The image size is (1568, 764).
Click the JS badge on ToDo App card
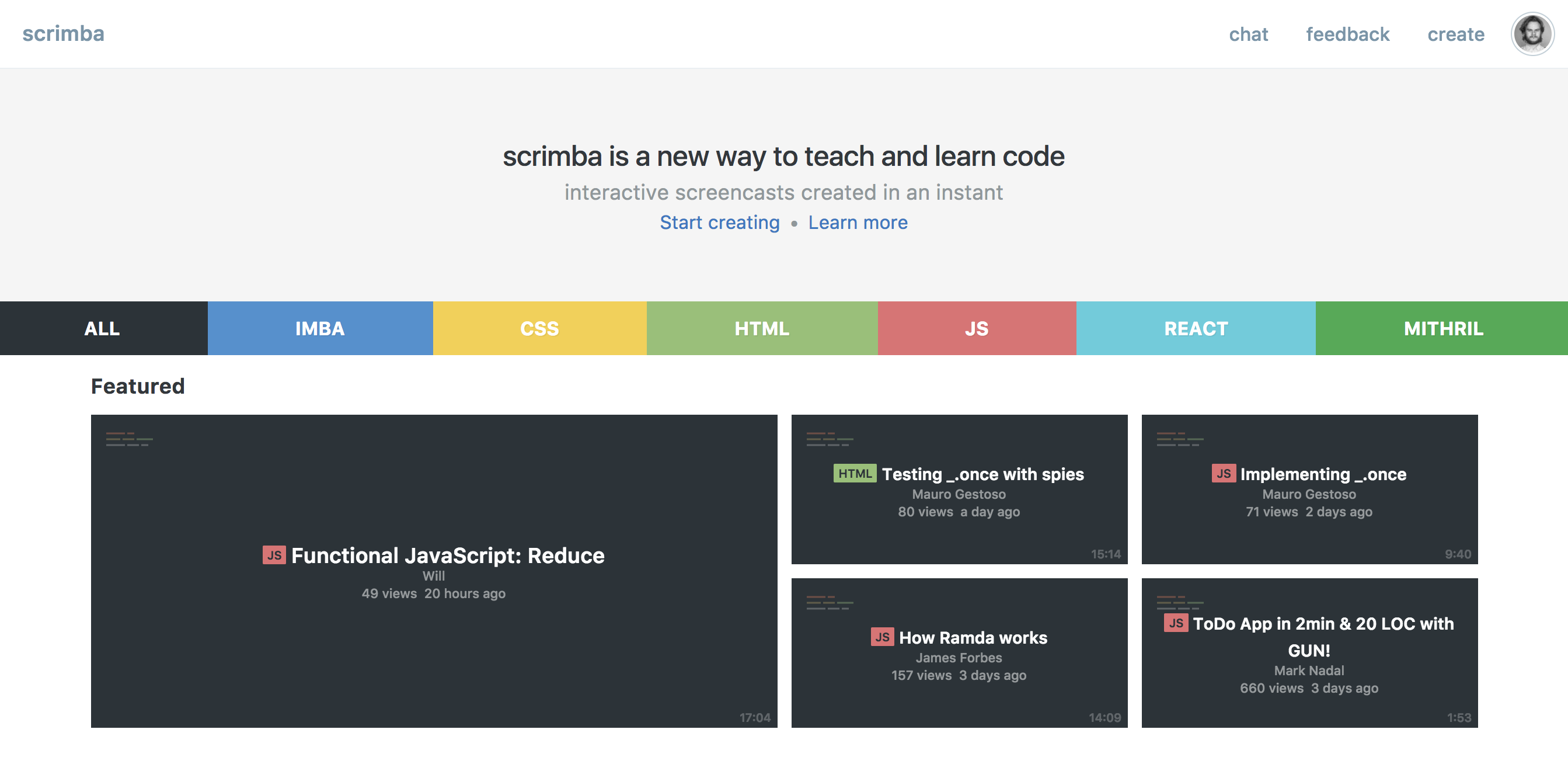click(x=1176, y=623)
